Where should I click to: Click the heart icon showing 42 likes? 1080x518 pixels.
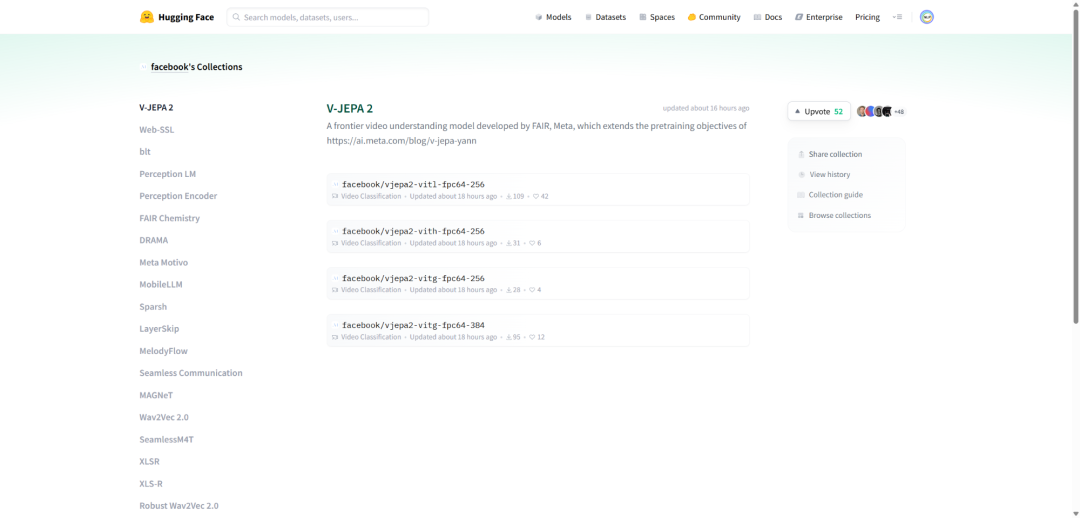click(536, 196)
